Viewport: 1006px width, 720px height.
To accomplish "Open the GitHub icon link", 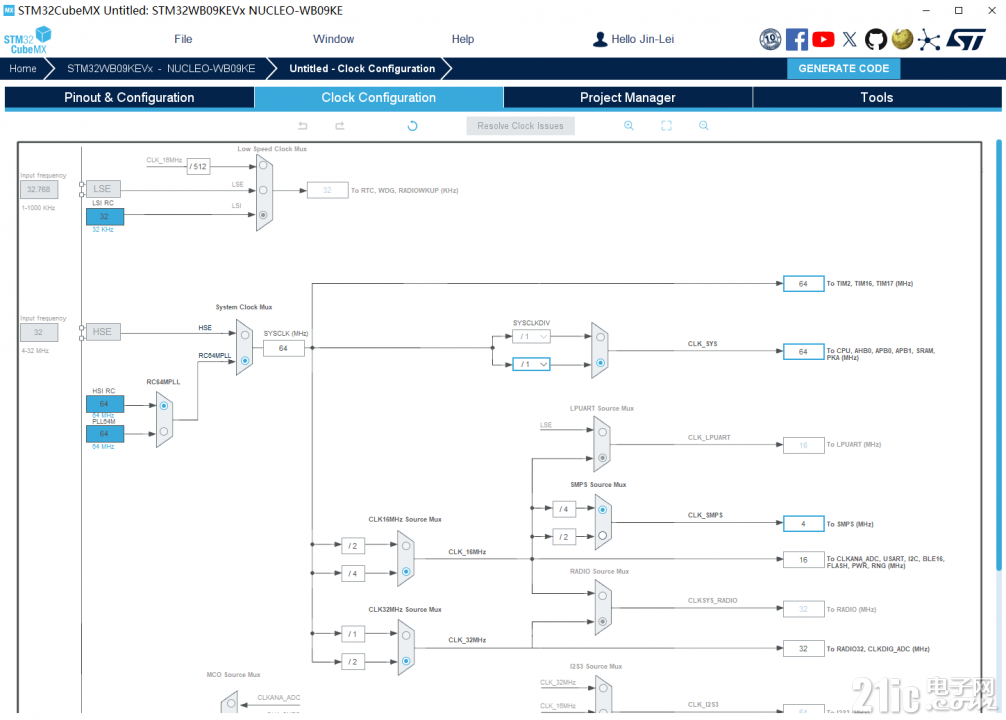I will [x=876, y=40].
